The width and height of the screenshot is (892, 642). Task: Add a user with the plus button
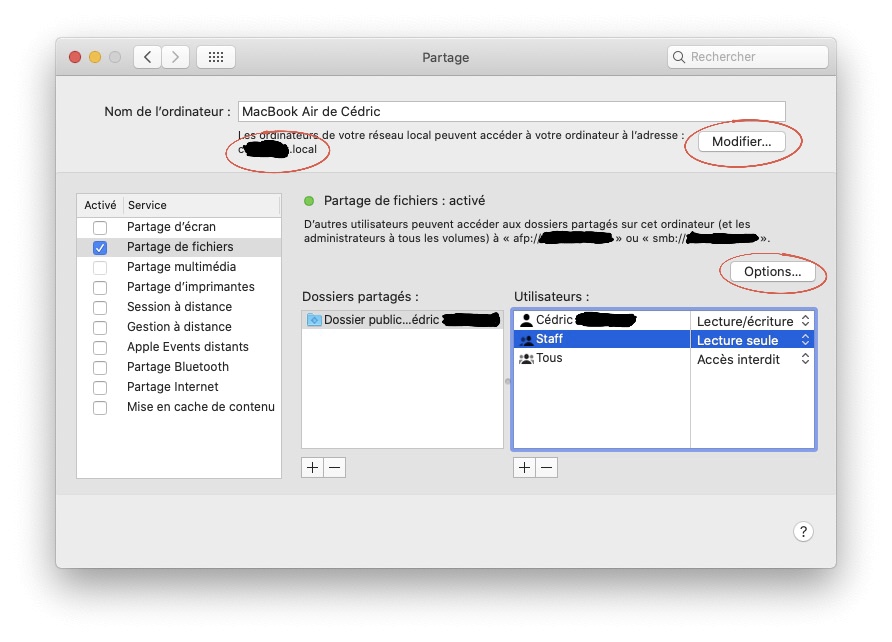524,467
